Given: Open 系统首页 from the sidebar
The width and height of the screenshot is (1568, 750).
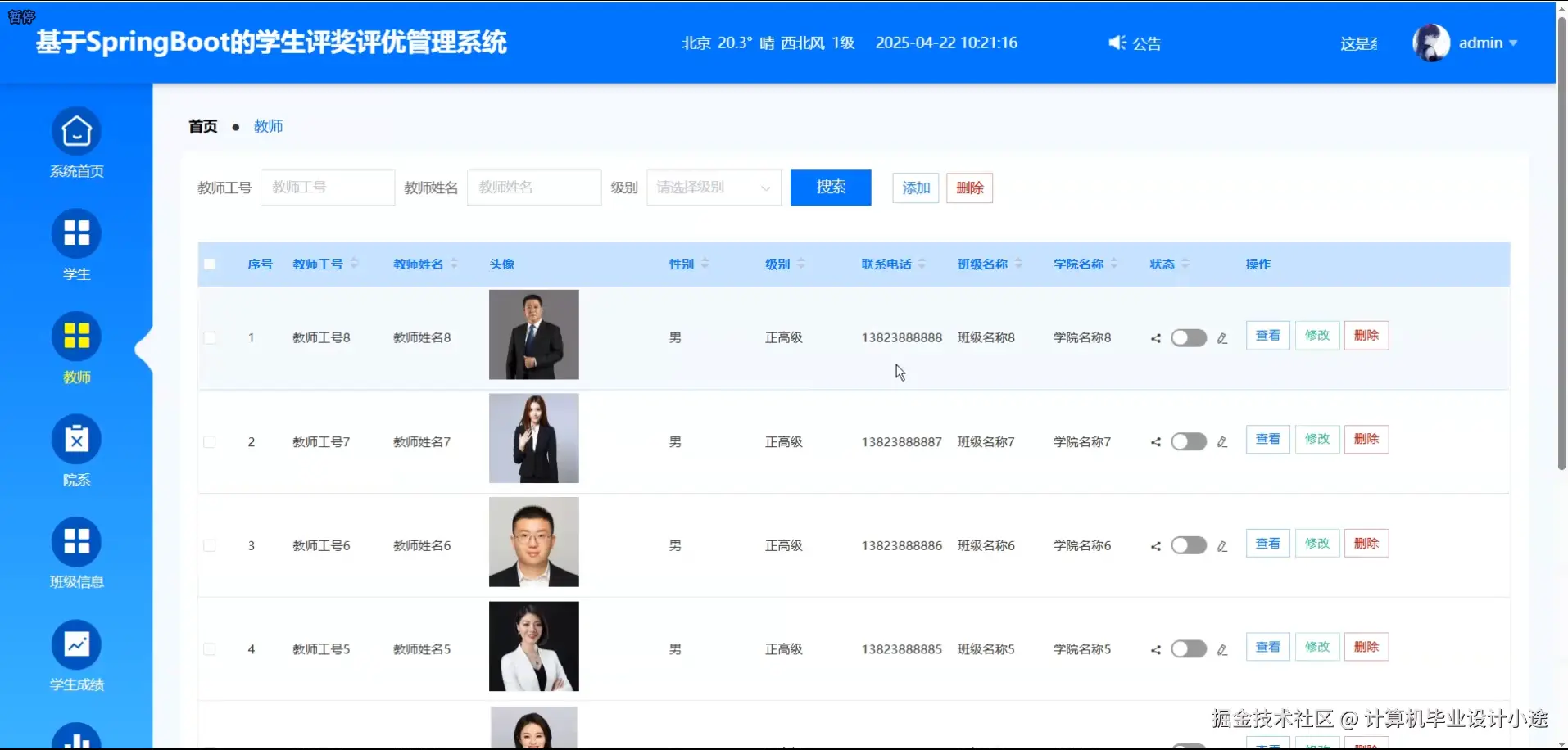Looking at the screenshot, I should coord(76,131).
